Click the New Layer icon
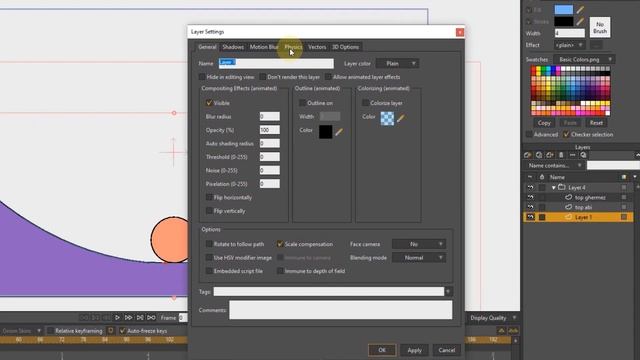This screenshot has width=640, height=360. click(x=528, y=155)
